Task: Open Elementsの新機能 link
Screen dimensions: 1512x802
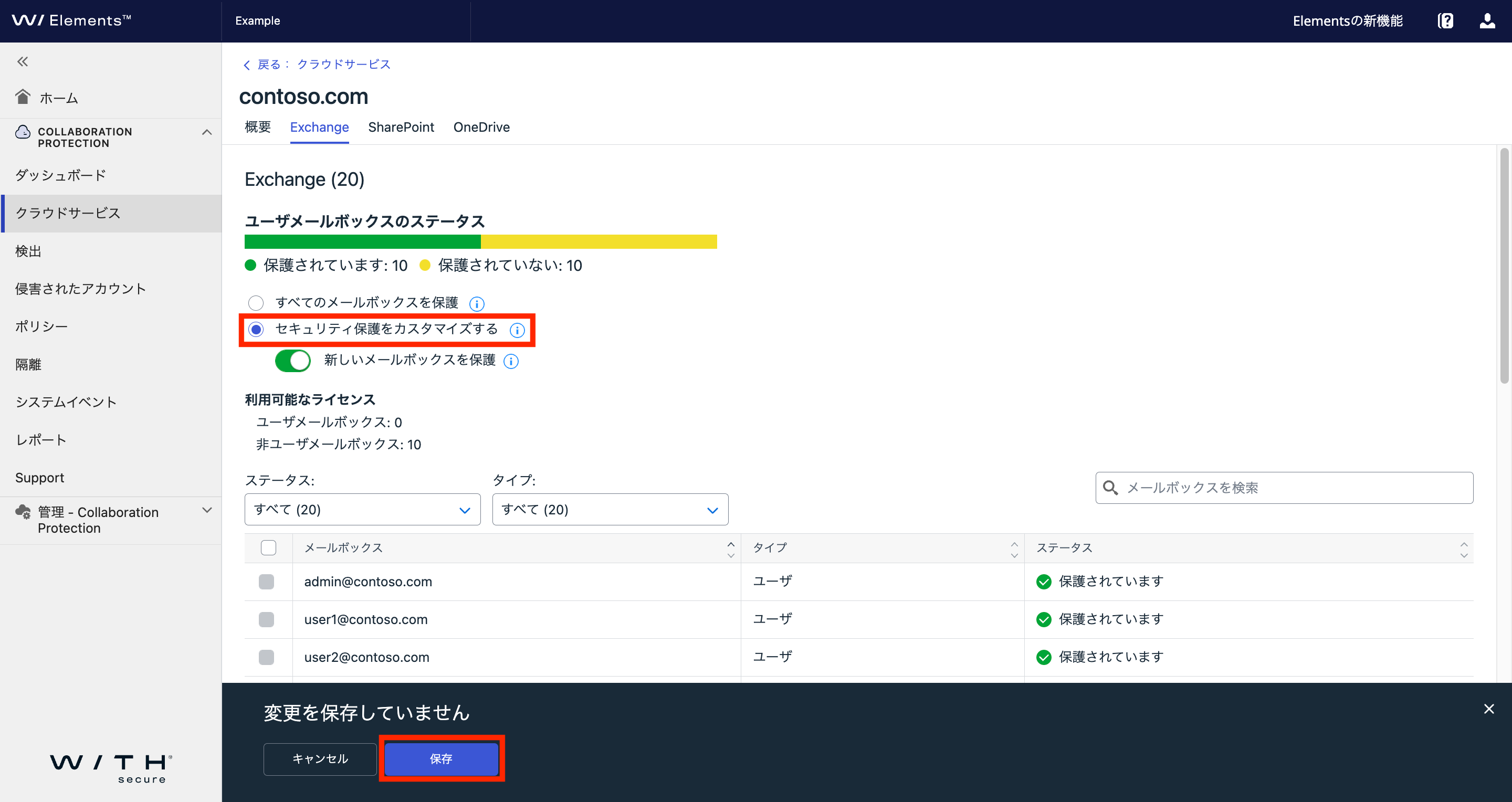Action: [1348, 21]
